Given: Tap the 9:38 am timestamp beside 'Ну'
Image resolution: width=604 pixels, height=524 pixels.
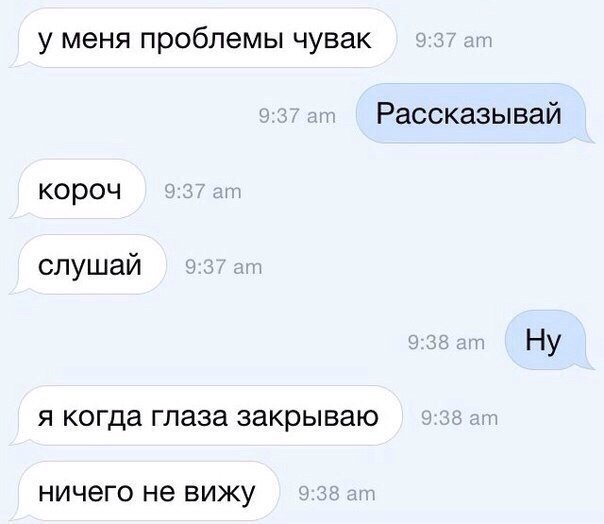Looking at the screenshot, I should tap(446, 343).
